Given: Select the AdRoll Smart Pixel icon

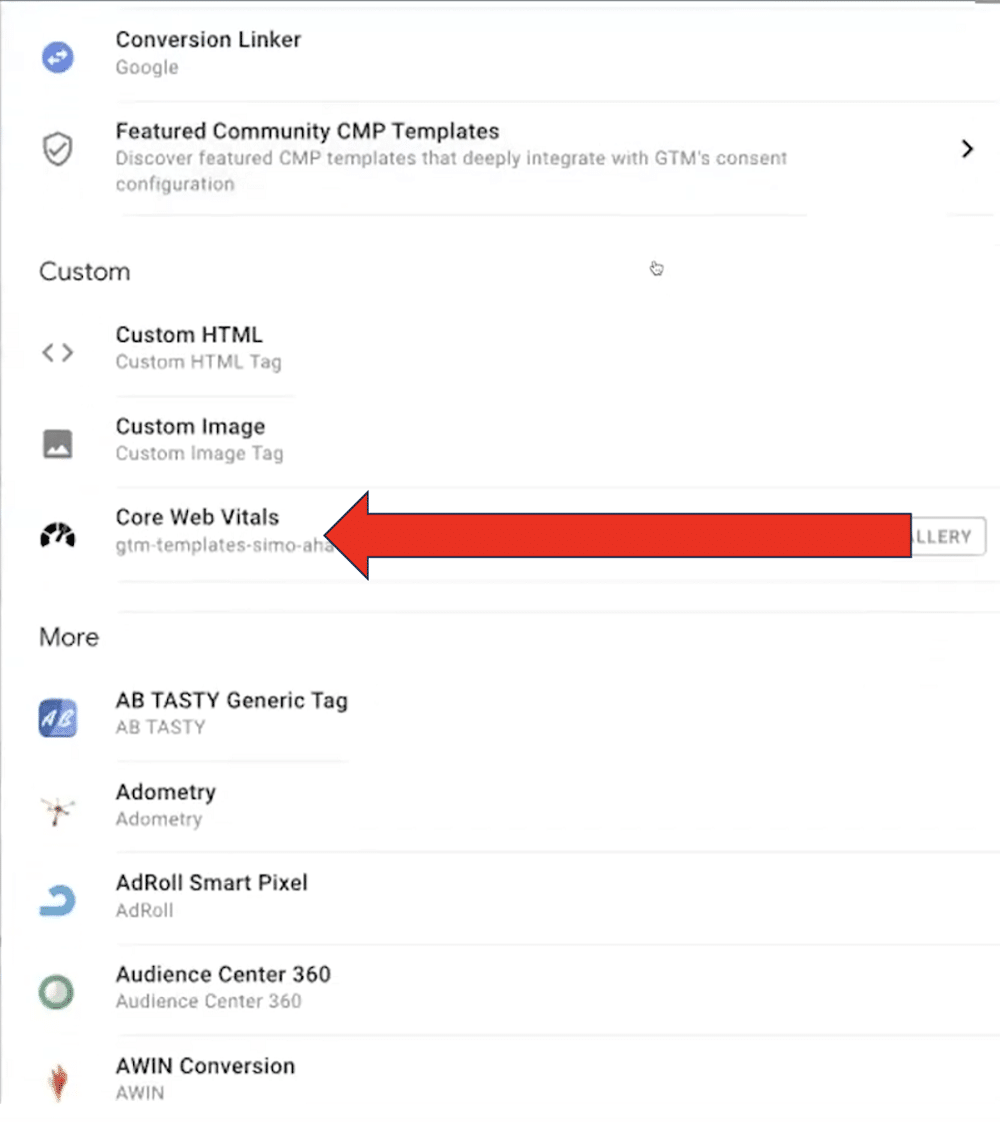Looking at the screenshot, I should click(57, 900).
